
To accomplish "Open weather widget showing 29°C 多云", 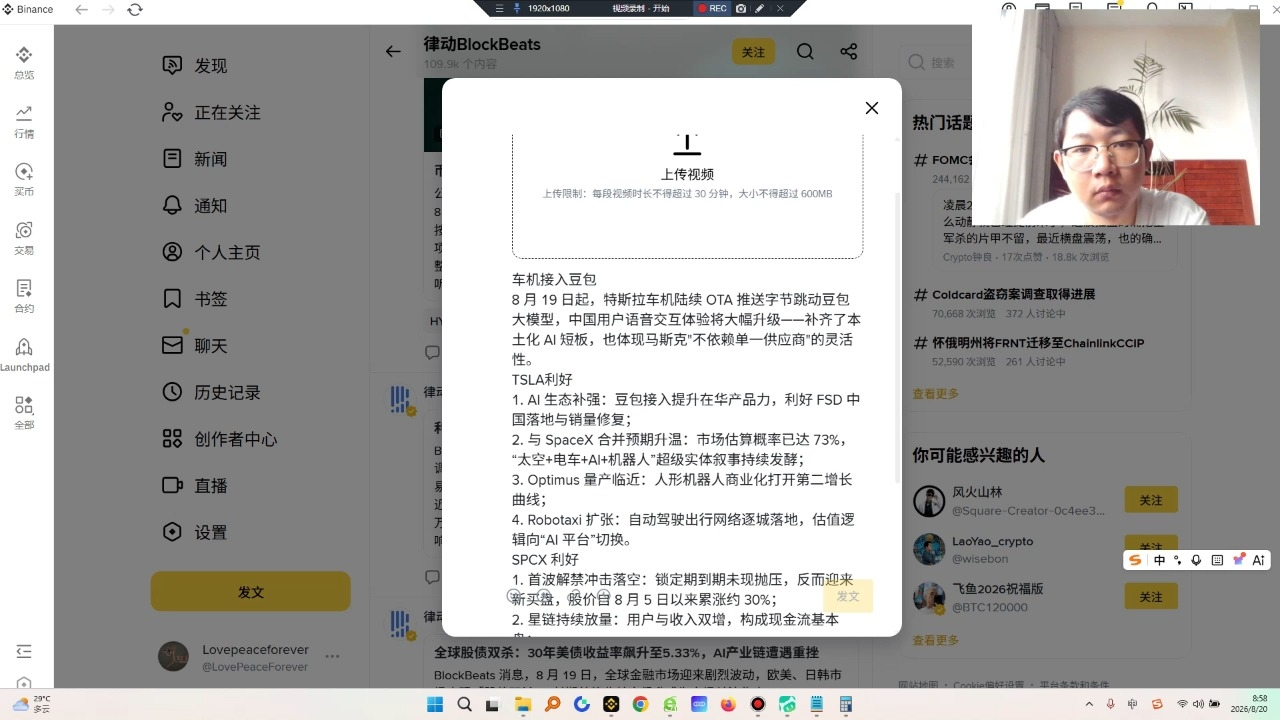I will click(x=30, y=704).
